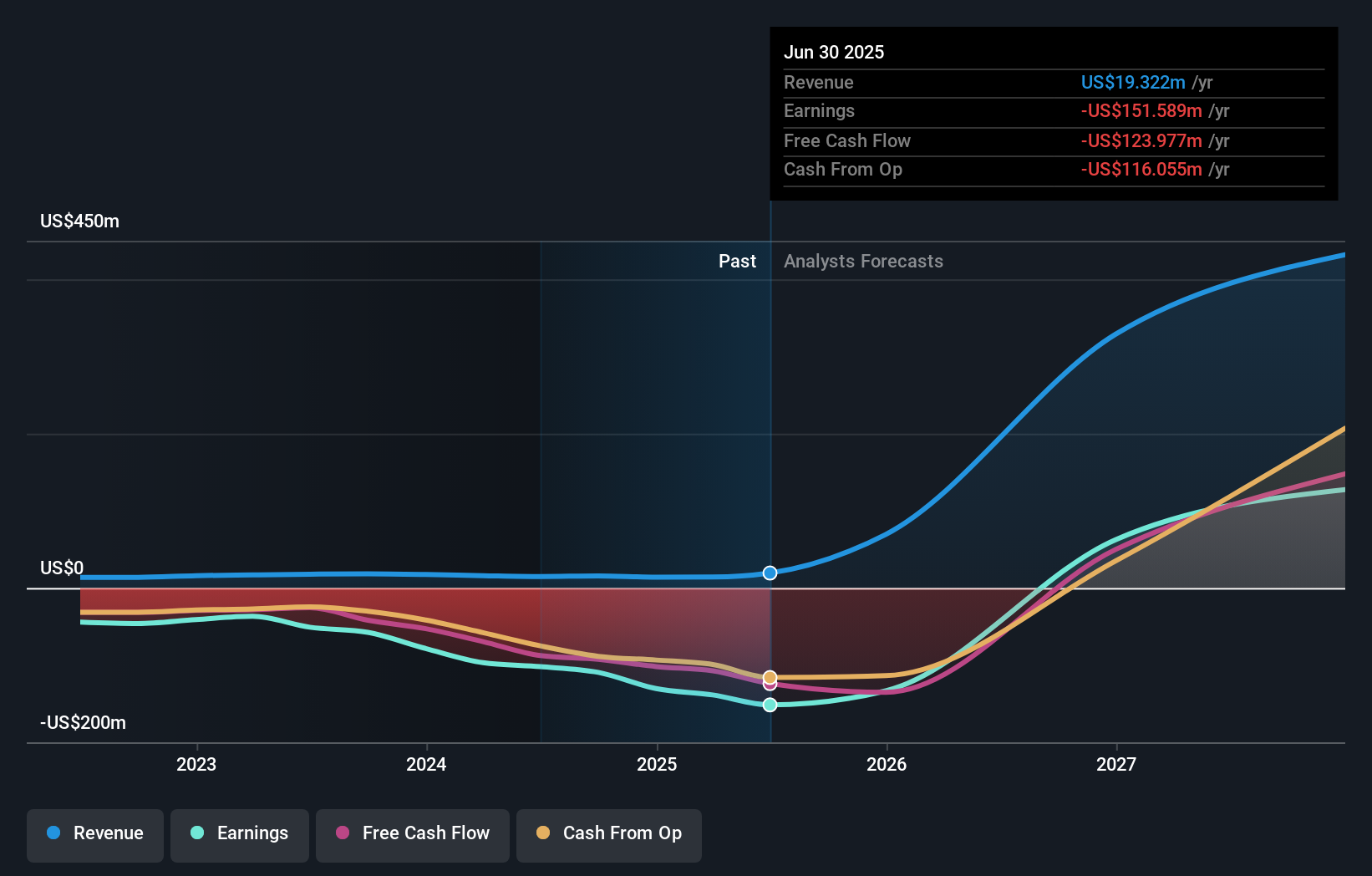Image resolution: width=1372 pixels, height=876 pixels.
Task: Click the teal Earnings legend dot
Action: [x=197, y=833]
